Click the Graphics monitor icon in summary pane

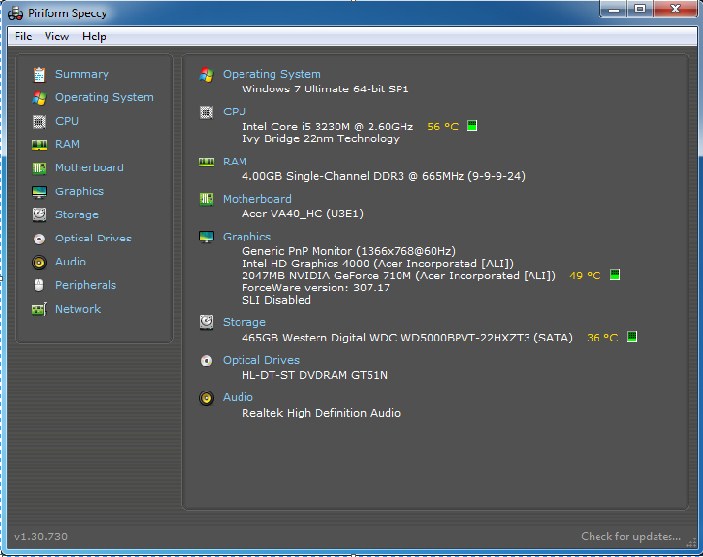pyautogui.click(x=206, y=237)
